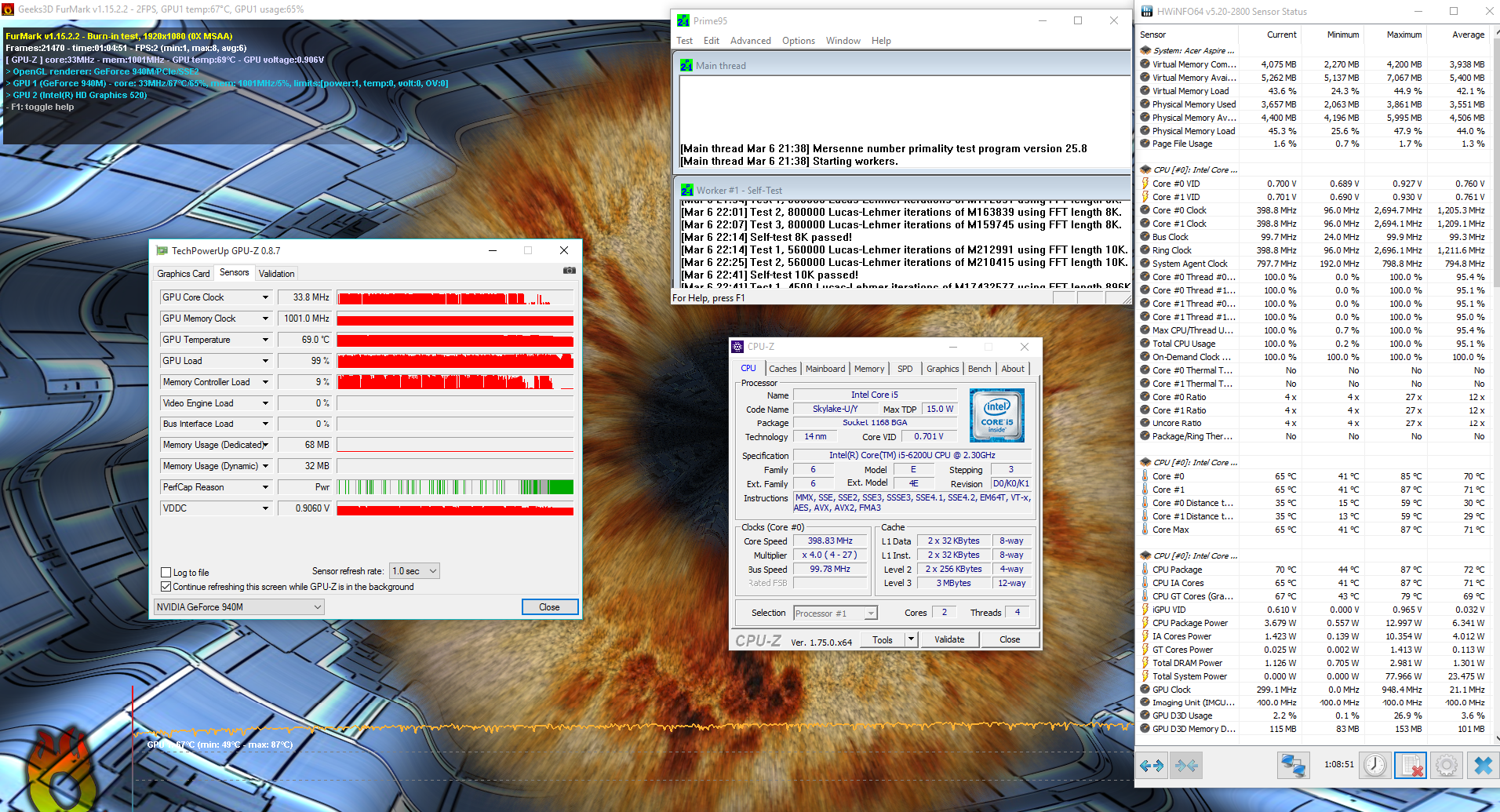This screenshot has height=812, width=1500.
Task: Click the Core #0 VID lightning bolt icon
Action: [1145, 184]
